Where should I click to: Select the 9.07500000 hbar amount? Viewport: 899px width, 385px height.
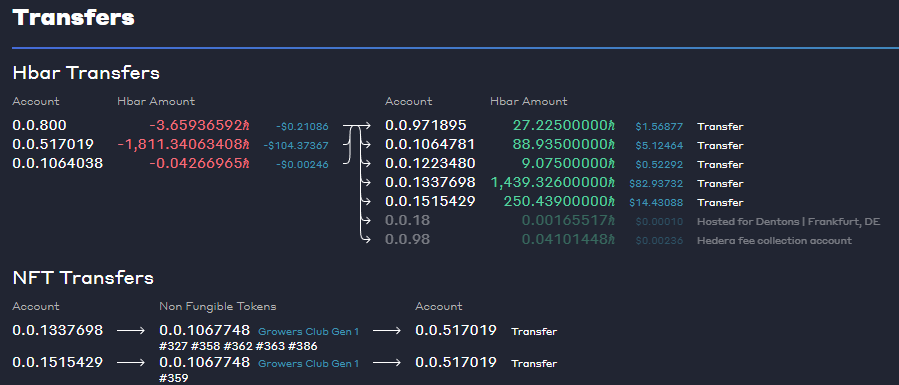point(568,163)
